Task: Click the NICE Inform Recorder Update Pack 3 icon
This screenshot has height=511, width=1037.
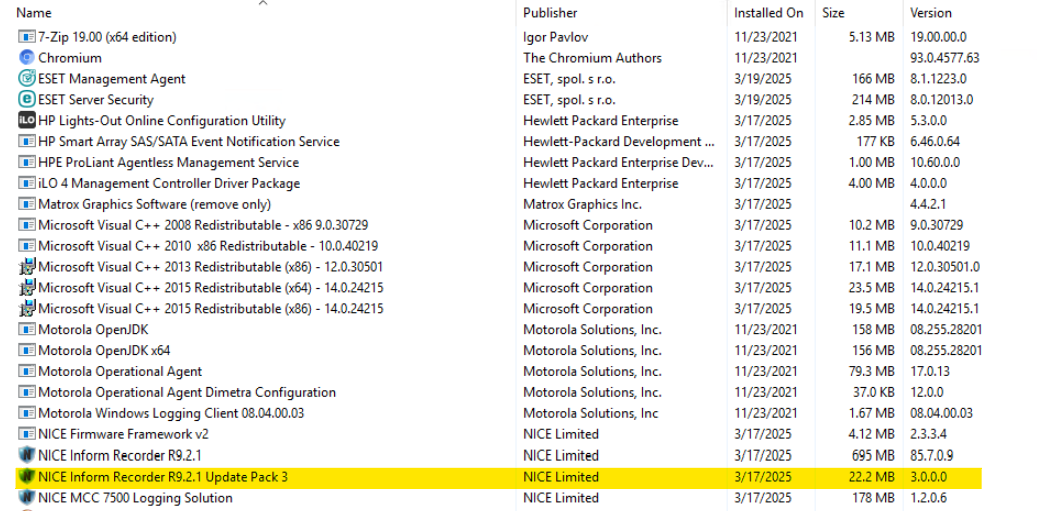Action: coord(27,477)
